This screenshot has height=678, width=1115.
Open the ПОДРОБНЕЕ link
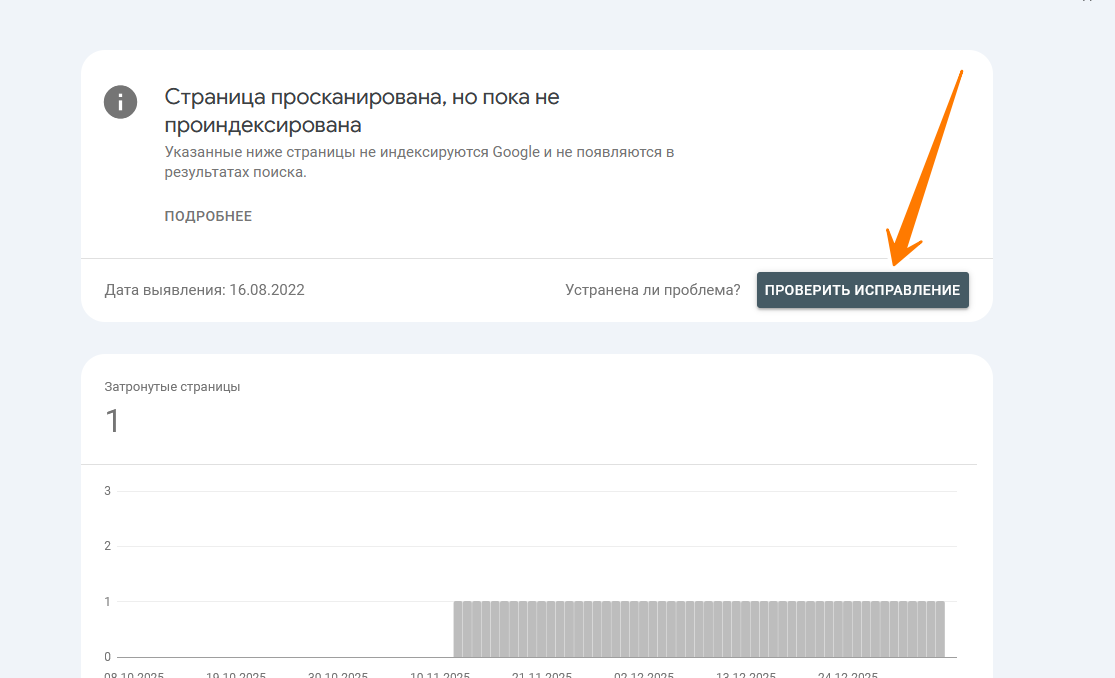tap(208, 216)
